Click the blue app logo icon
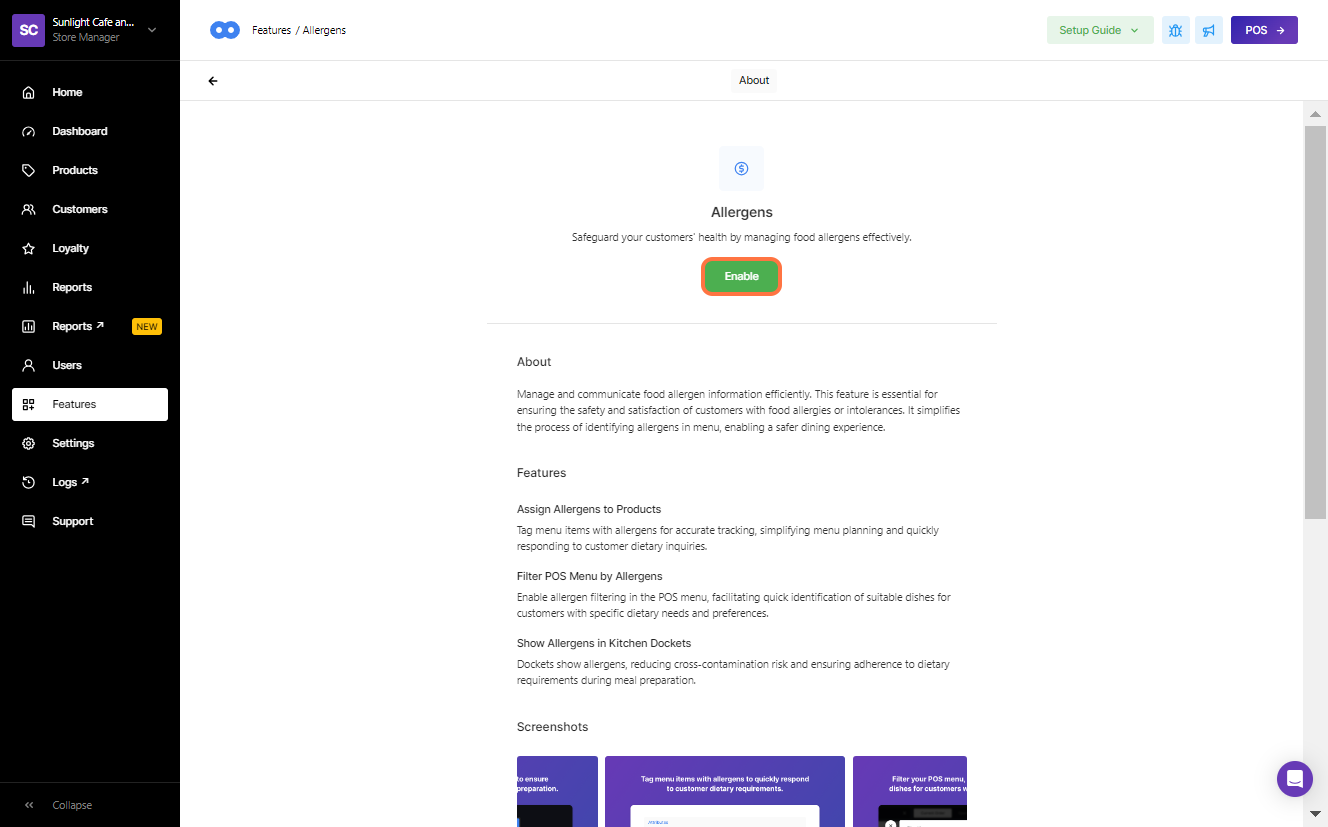 pyautogui.click(x=225, y=30)
